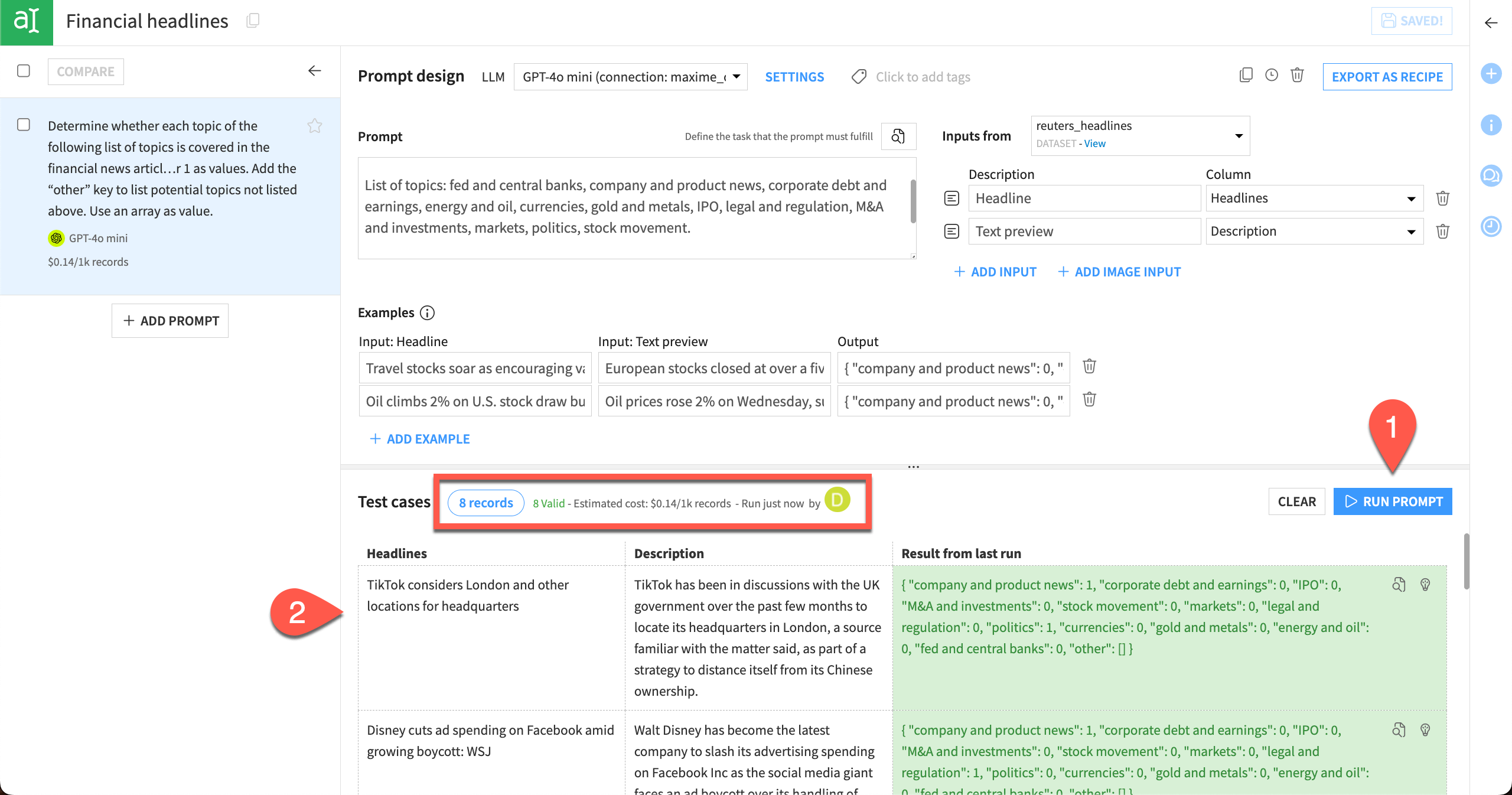Check the compare checkbox at top left

(x=24, y=70)
